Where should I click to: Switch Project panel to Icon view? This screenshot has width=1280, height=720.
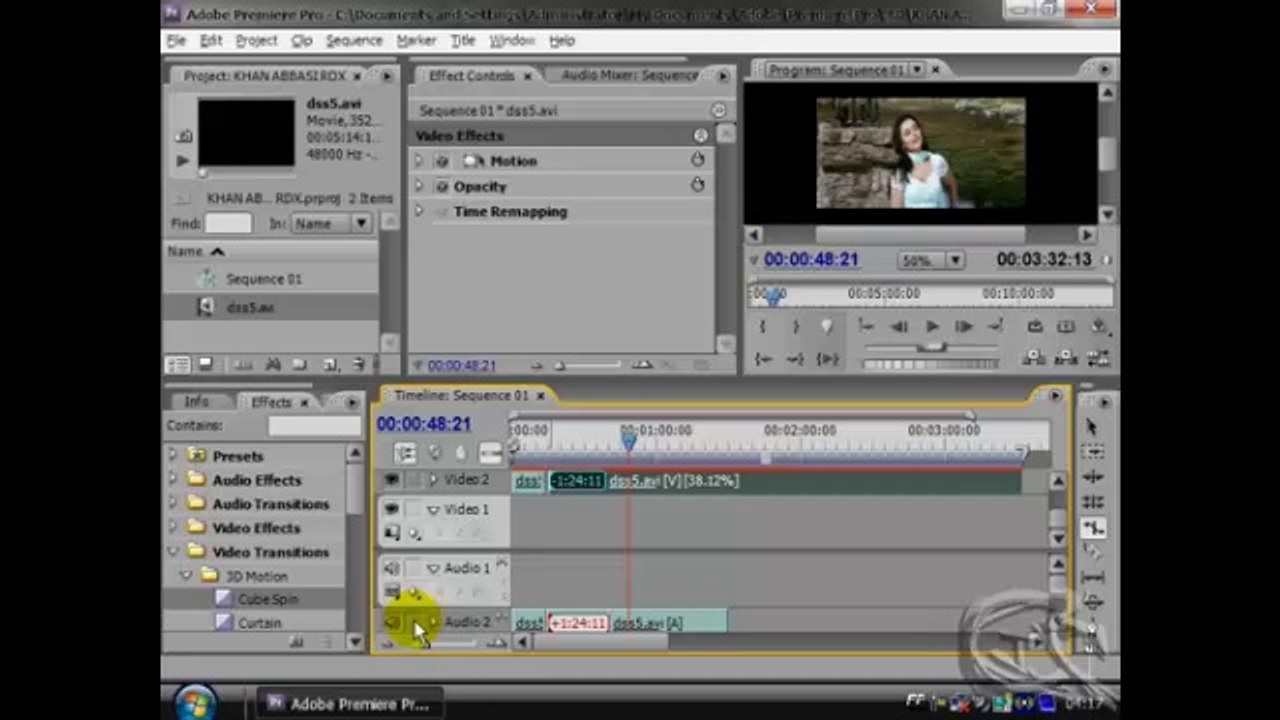click(x=205, y=365)
